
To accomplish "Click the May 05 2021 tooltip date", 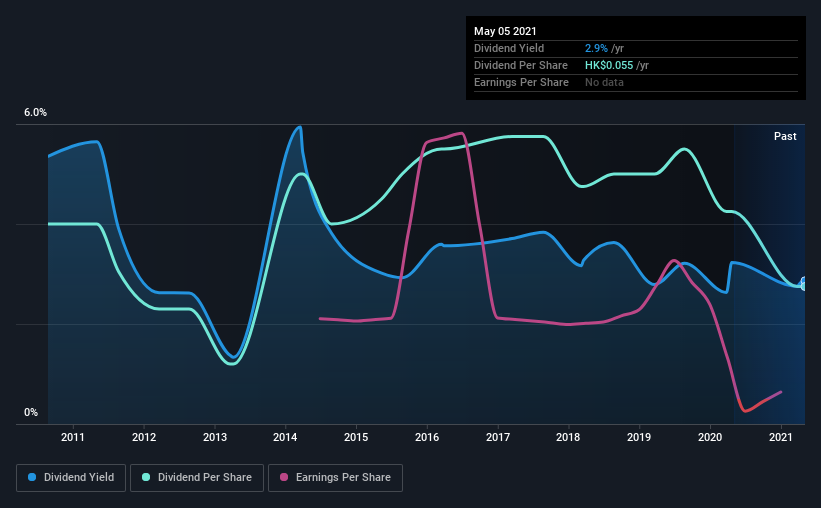I will 505,31.
